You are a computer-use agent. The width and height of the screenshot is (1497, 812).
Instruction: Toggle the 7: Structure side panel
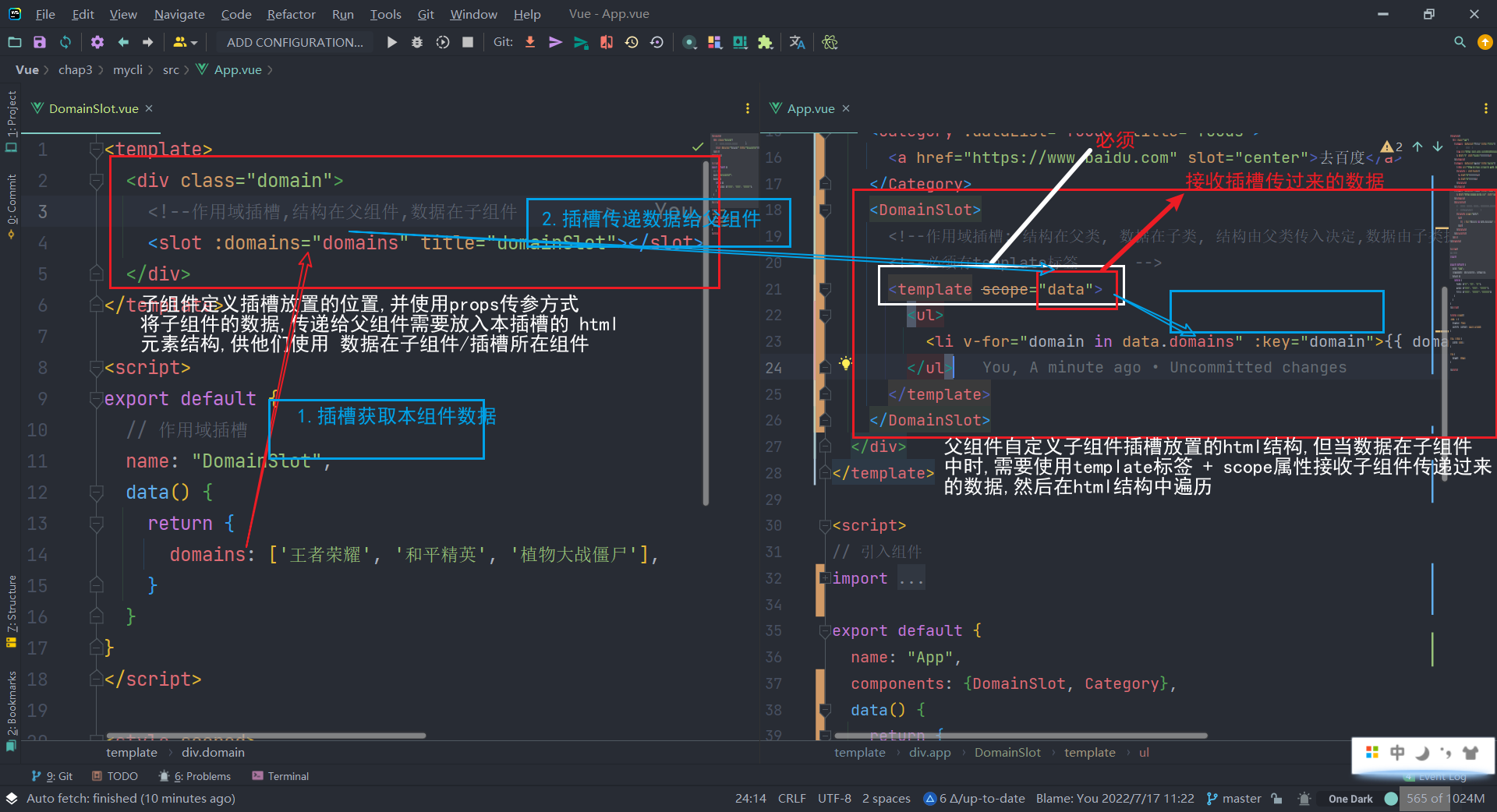(11, 612)
